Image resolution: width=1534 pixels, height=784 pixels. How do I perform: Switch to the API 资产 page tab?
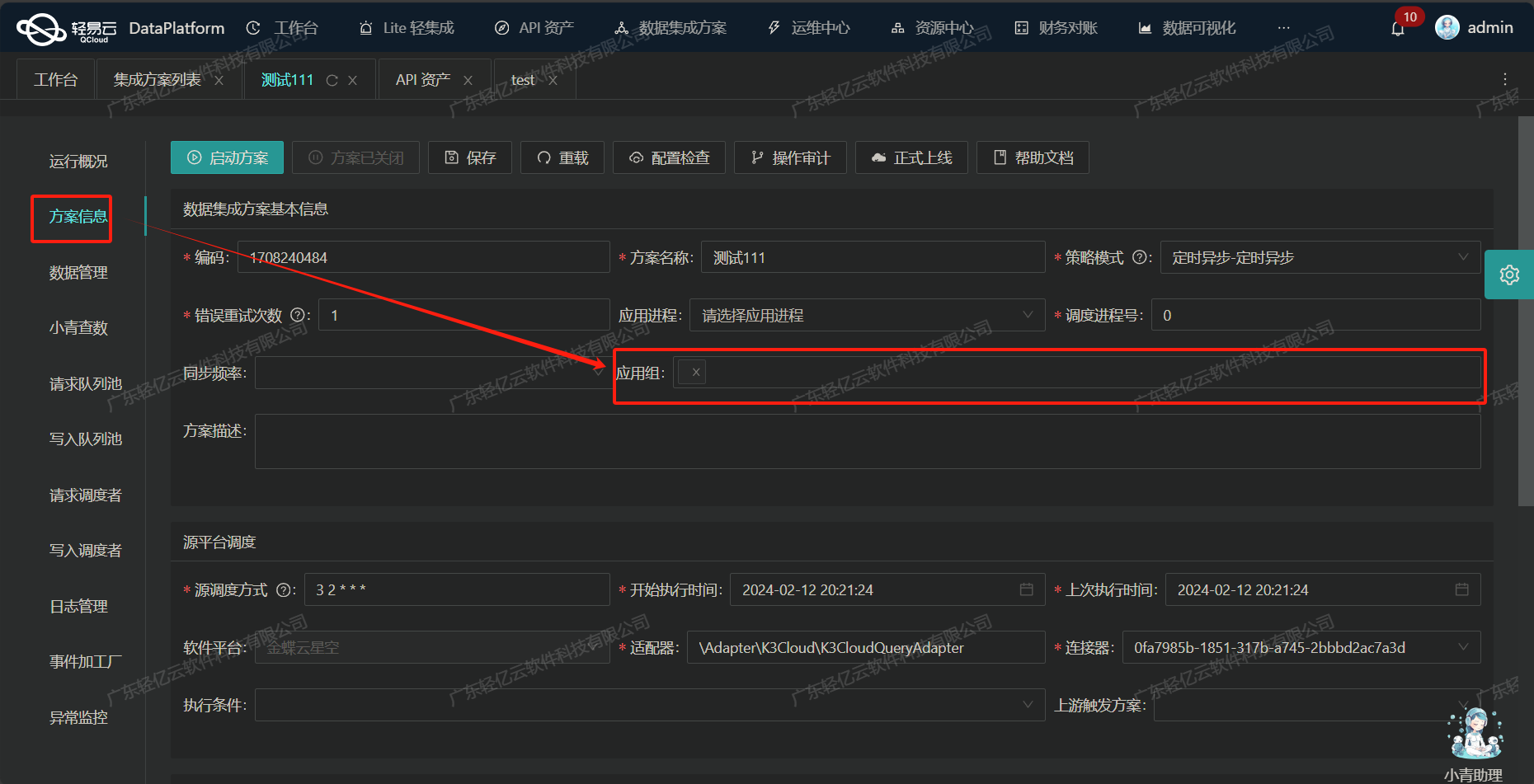pyautogui.click(x=423, y=79)
